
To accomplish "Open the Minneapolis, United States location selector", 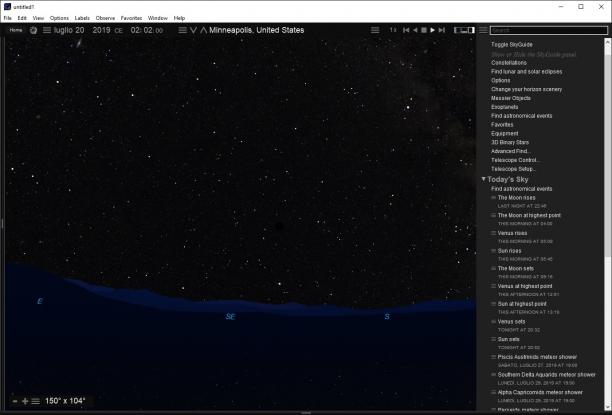I will (256, 30).
